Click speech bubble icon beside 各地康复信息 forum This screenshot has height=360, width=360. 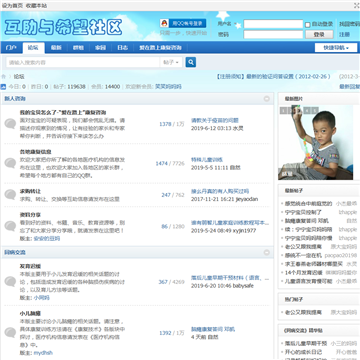[10, 163]
